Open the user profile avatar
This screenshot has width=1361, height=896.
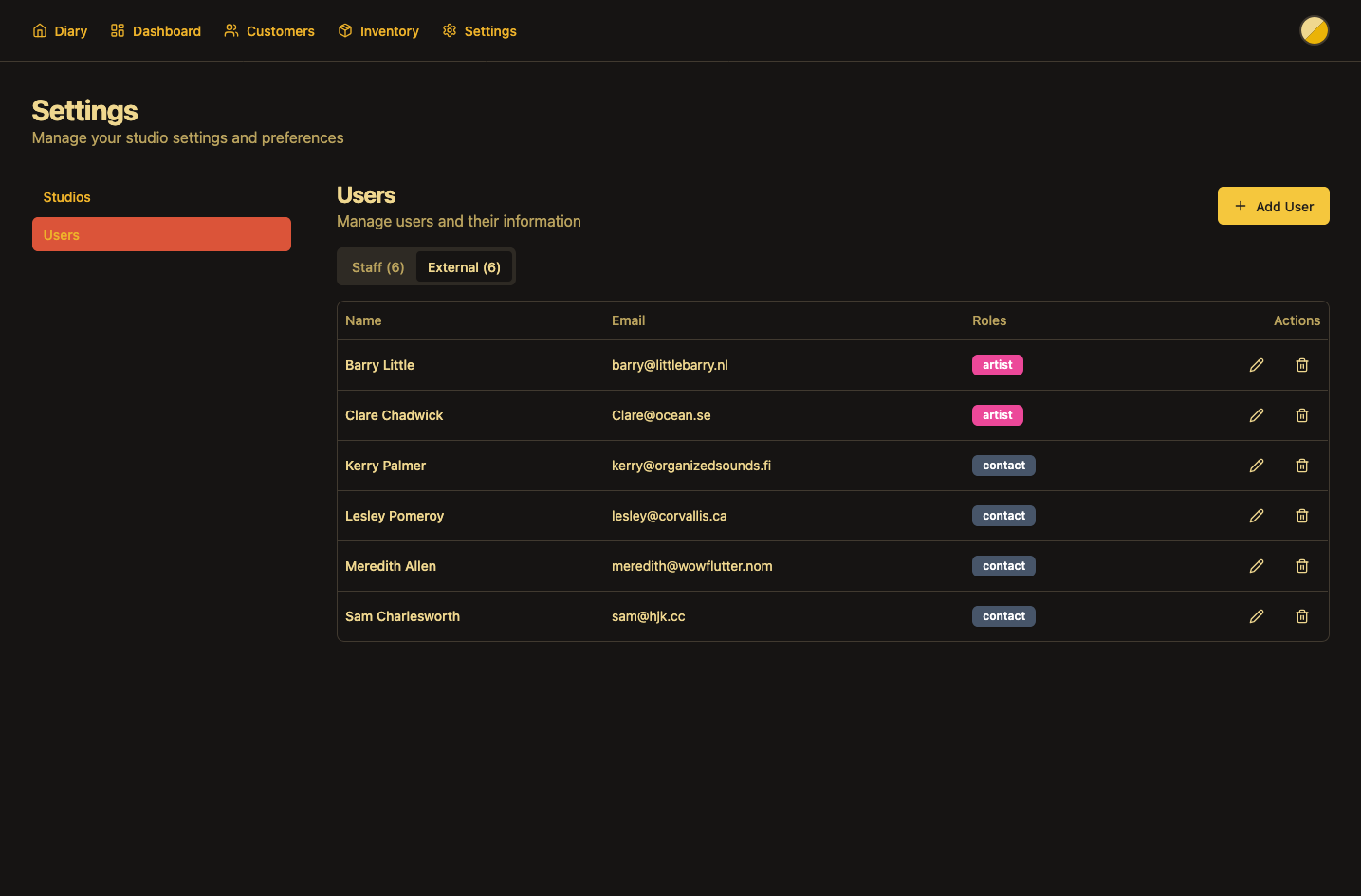[x=1315, y=30]
